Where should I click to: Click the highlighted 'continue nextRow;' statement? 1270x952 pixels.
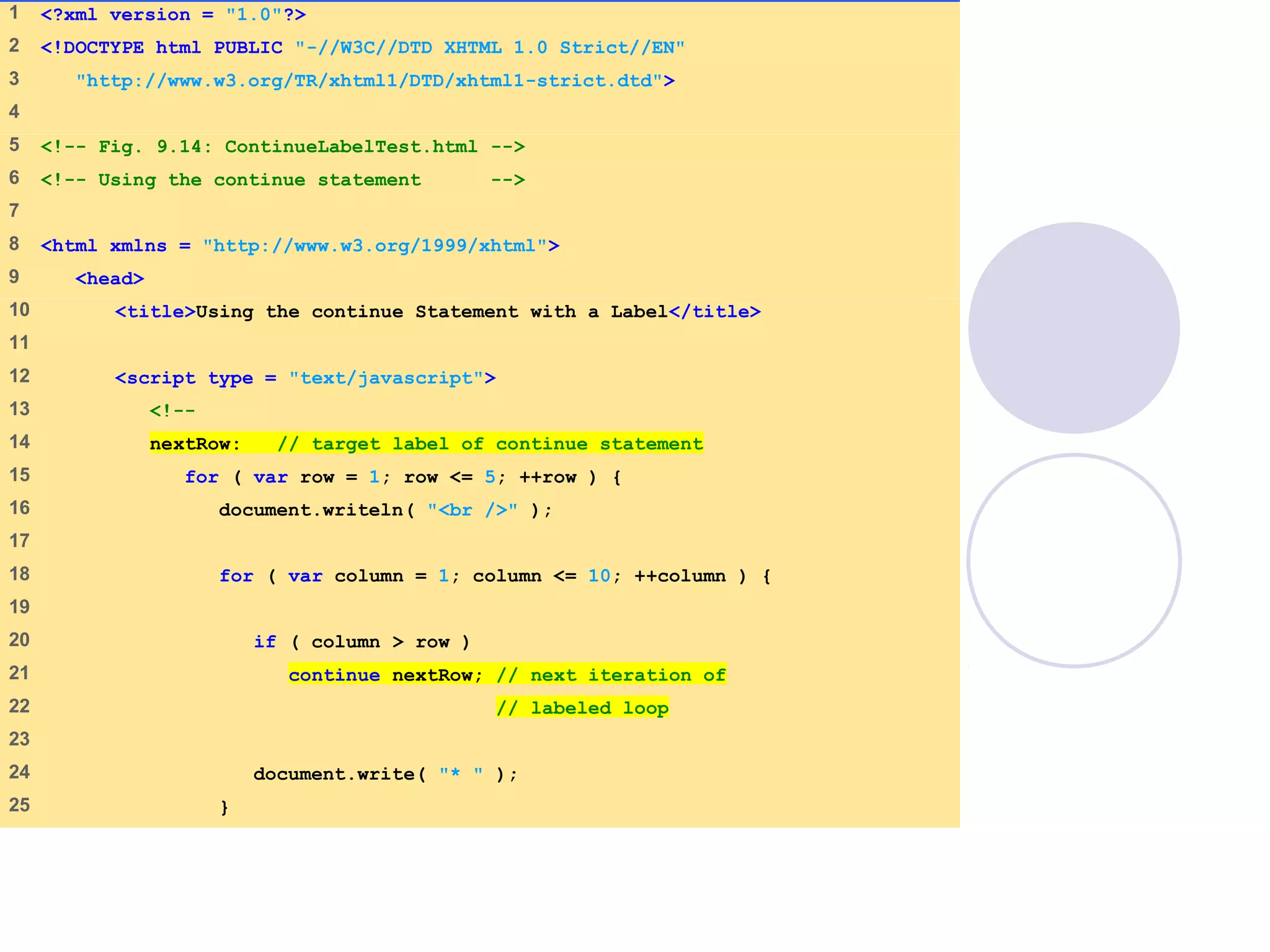(507, 675)
